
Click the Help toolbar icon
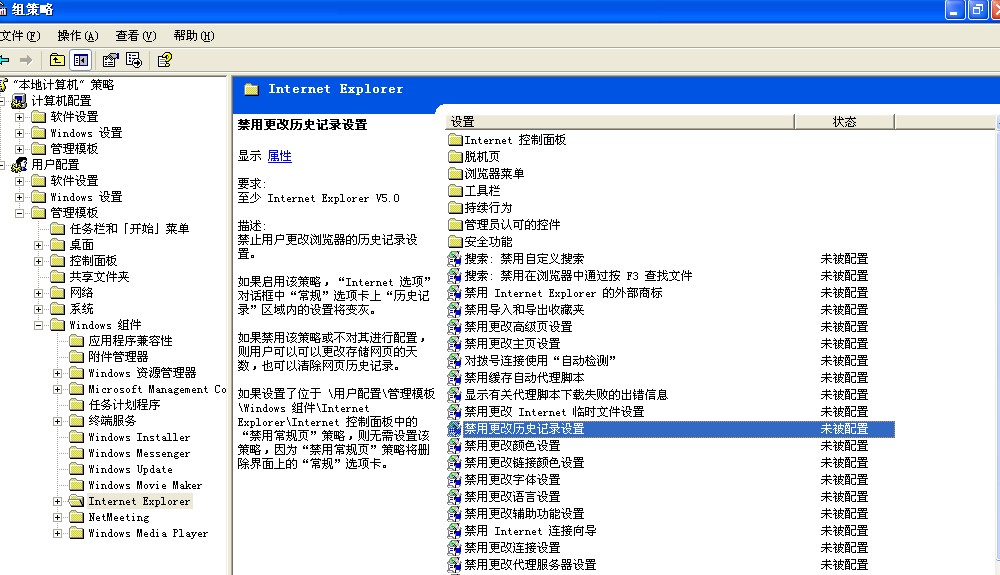[165, 60]
